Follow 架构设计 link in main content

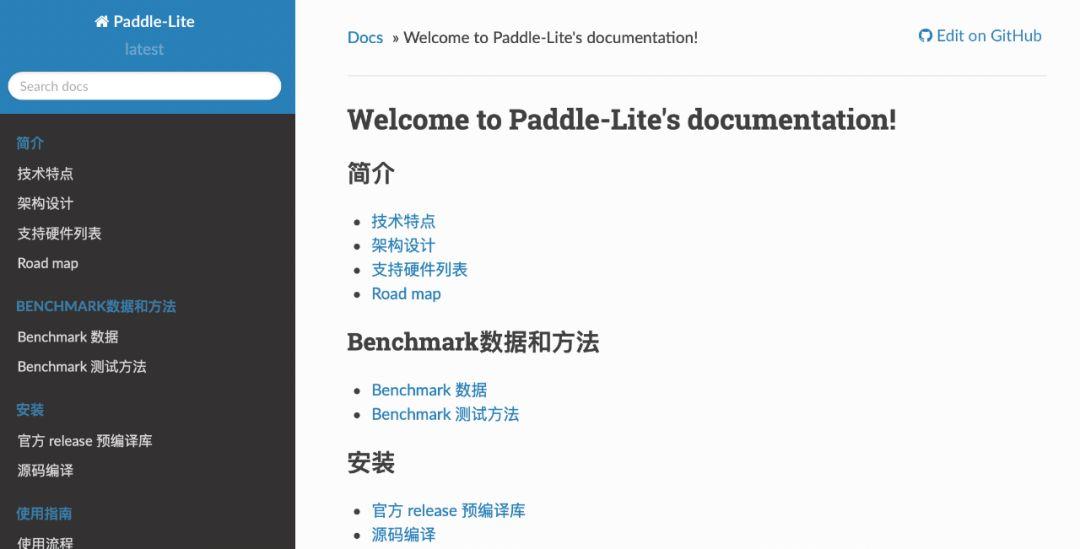[x=404, y=245]
